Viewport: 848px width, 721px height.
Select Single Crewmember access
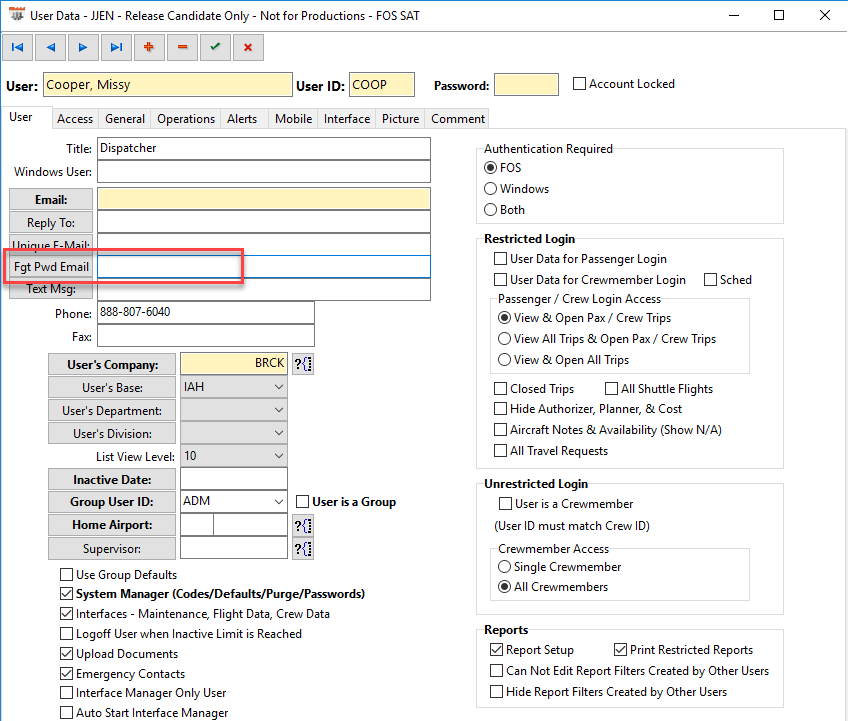[x=505, y=567]
